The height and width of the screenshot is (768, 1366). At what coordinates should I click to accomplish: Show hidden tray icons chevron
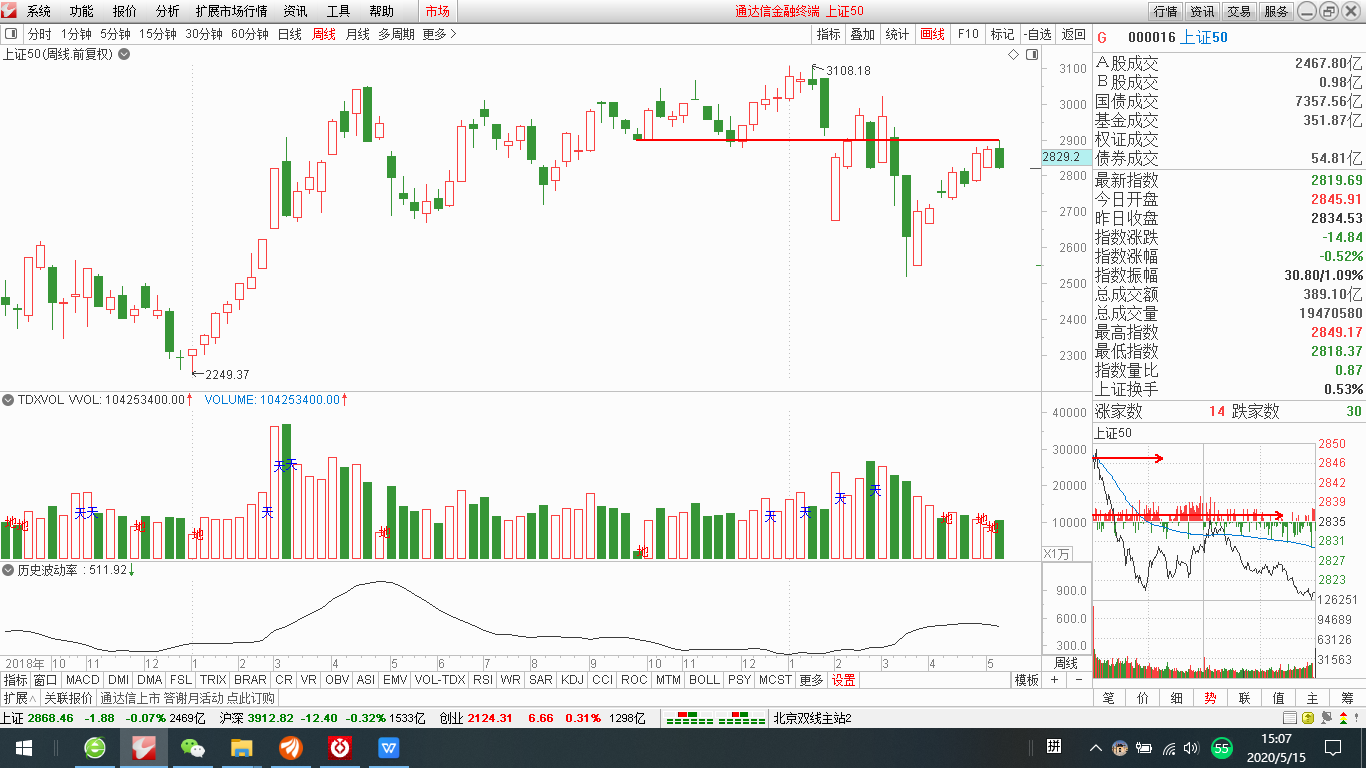(1097, 747)
